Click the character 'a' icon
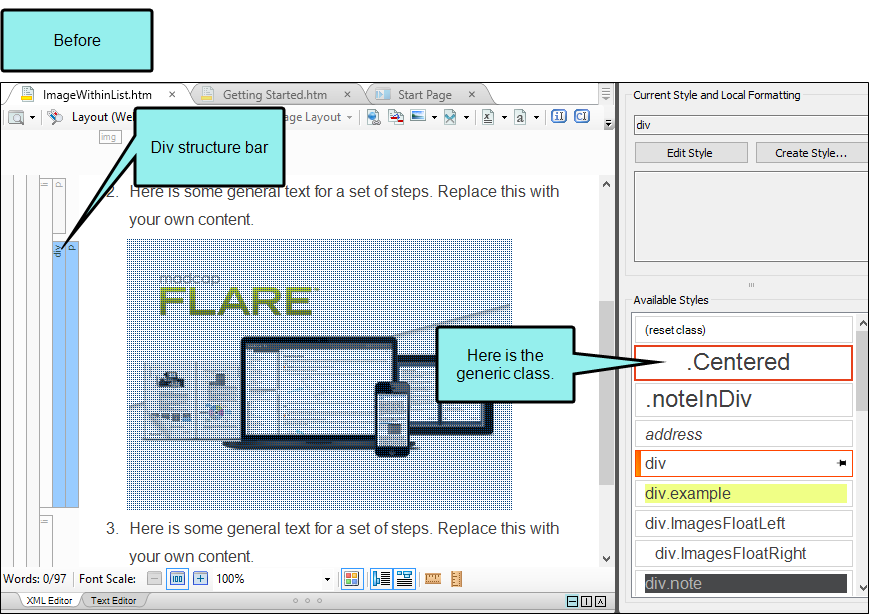Viewport: 869px width, 614px height. 520,117
